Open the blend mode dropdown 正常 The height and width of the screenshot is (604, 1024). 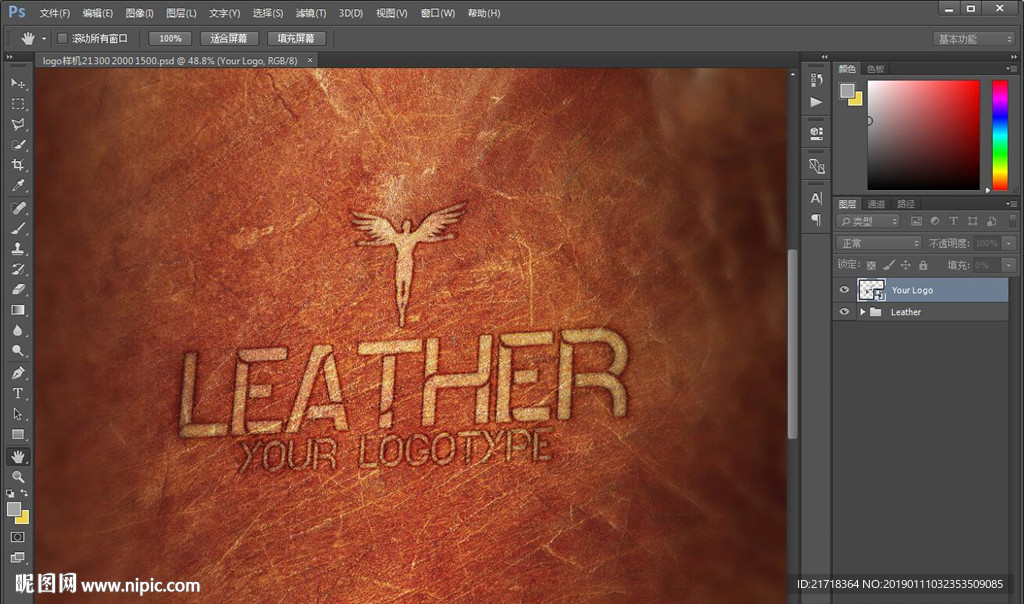pyautogui.click(x=878, y=244)
